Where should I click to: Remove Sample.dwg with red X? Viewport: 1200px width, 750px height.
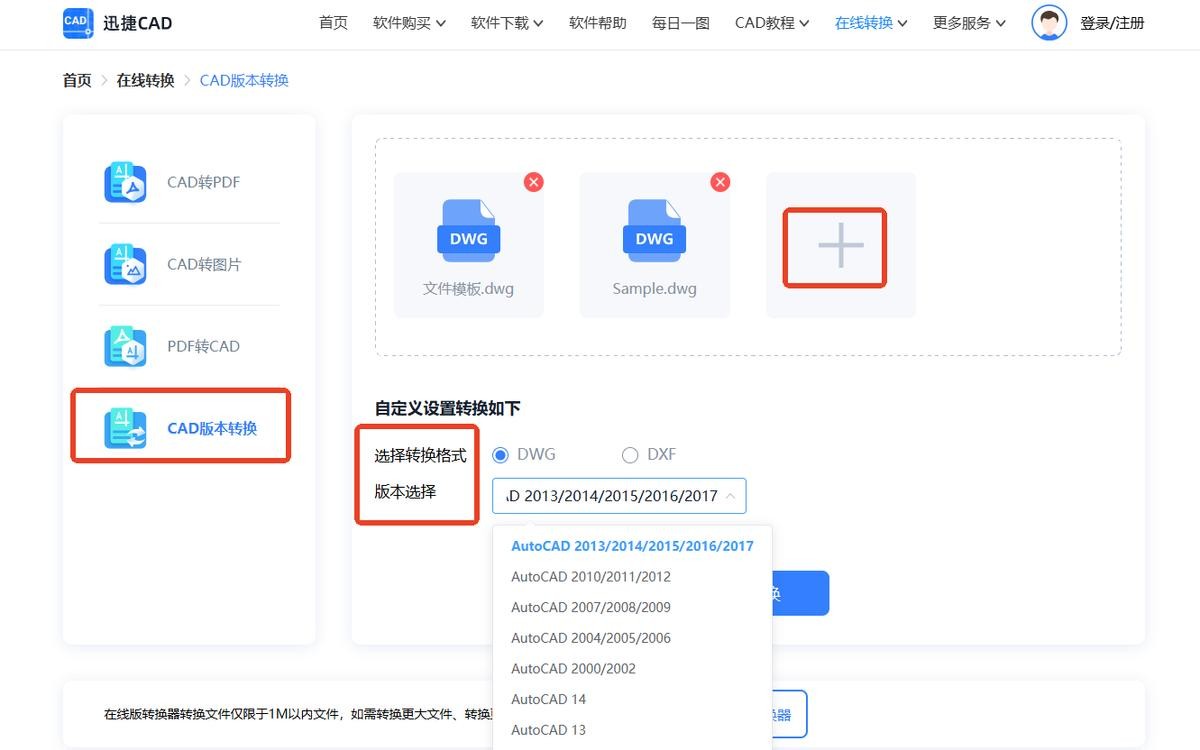coord(720,181)
